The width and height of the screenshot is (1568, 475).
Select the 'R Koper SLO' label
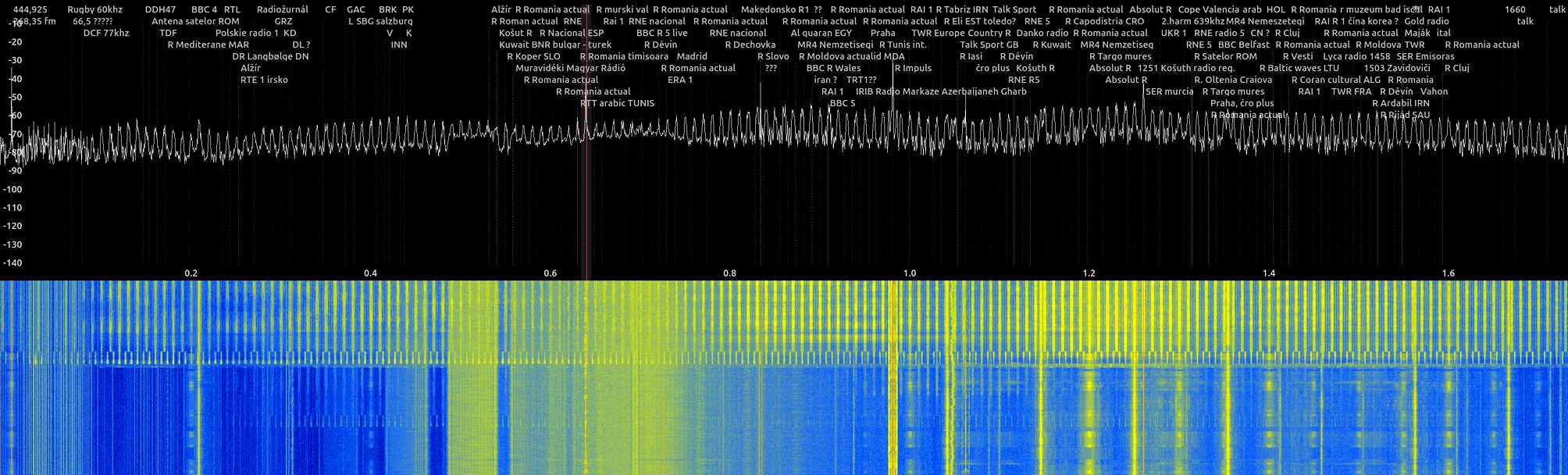pos(533,56)
